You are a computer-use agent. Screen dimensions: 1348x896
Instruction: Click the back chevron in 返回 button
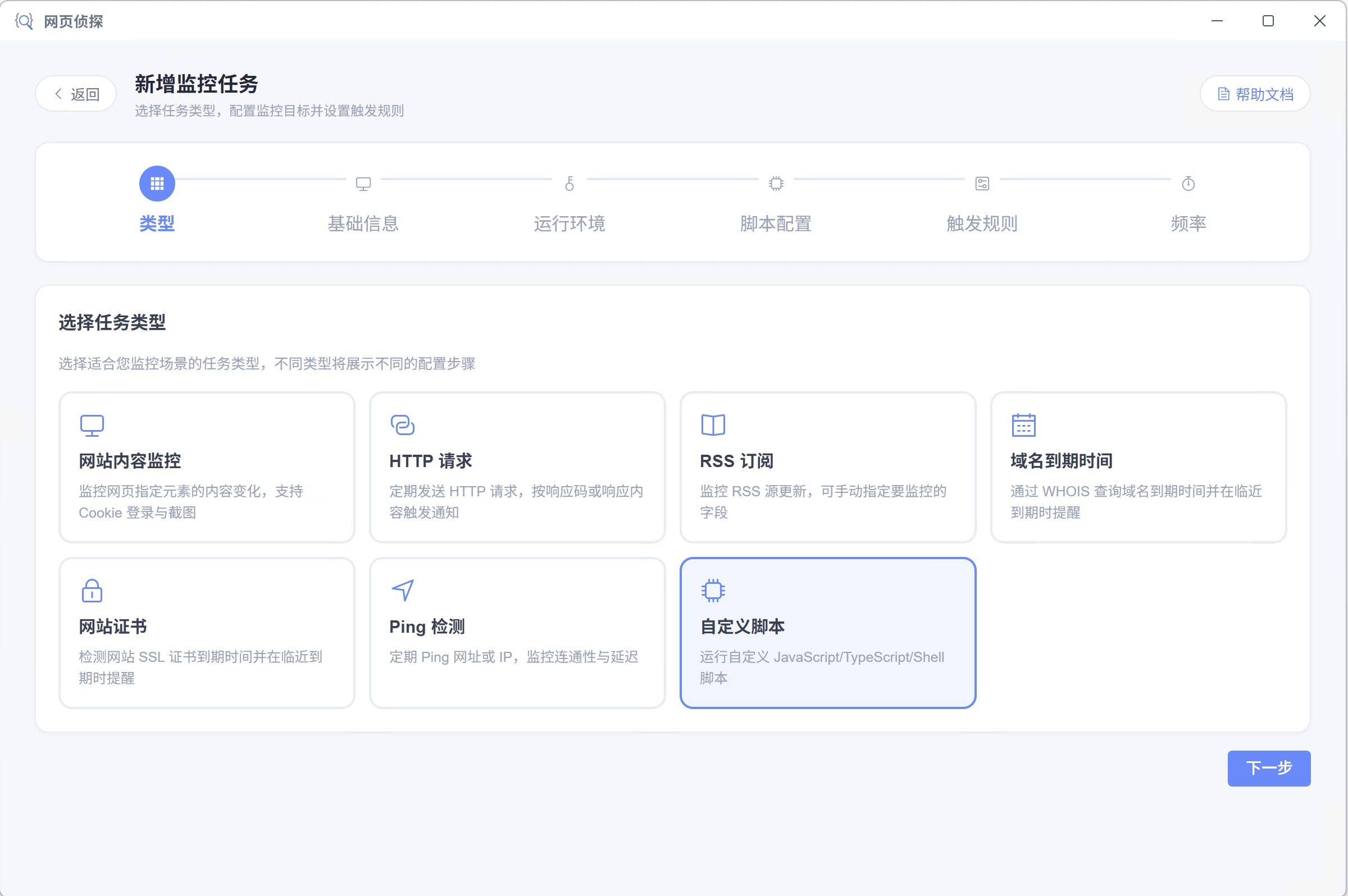58,94
